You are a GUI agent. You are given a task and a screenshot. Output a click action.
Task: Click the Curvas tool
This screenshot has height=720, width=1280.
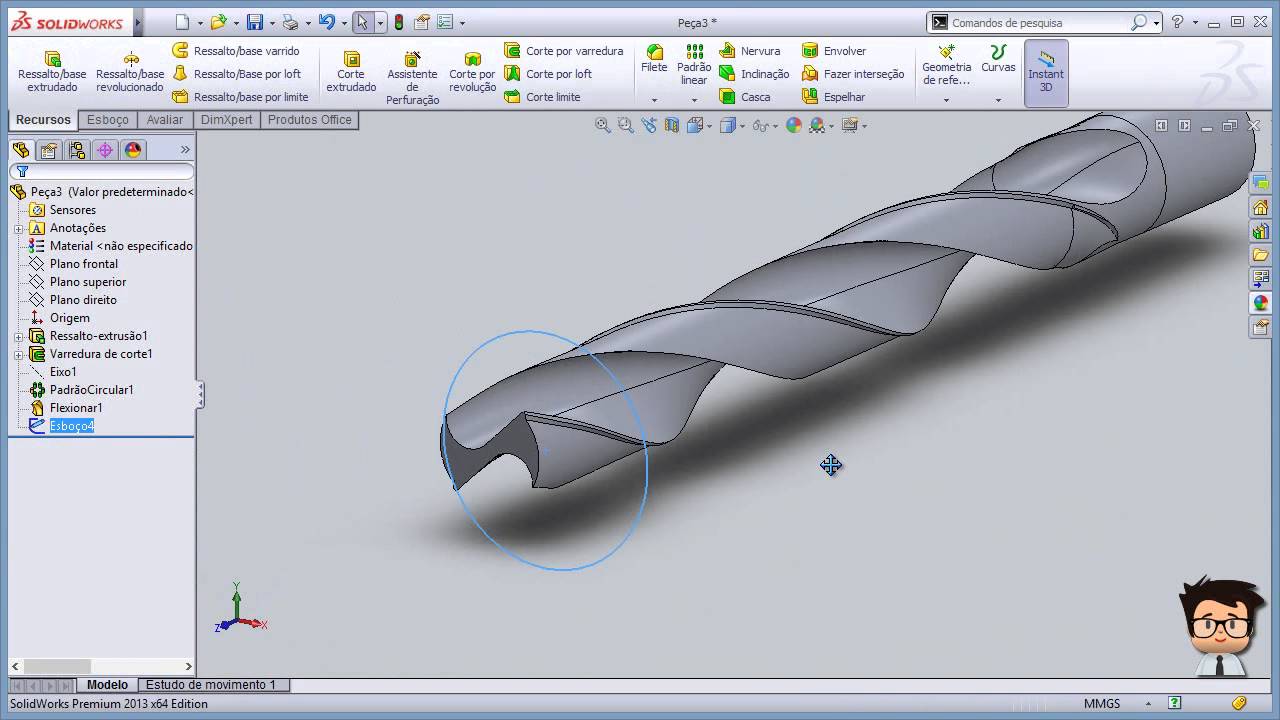(x=998, y=60)
